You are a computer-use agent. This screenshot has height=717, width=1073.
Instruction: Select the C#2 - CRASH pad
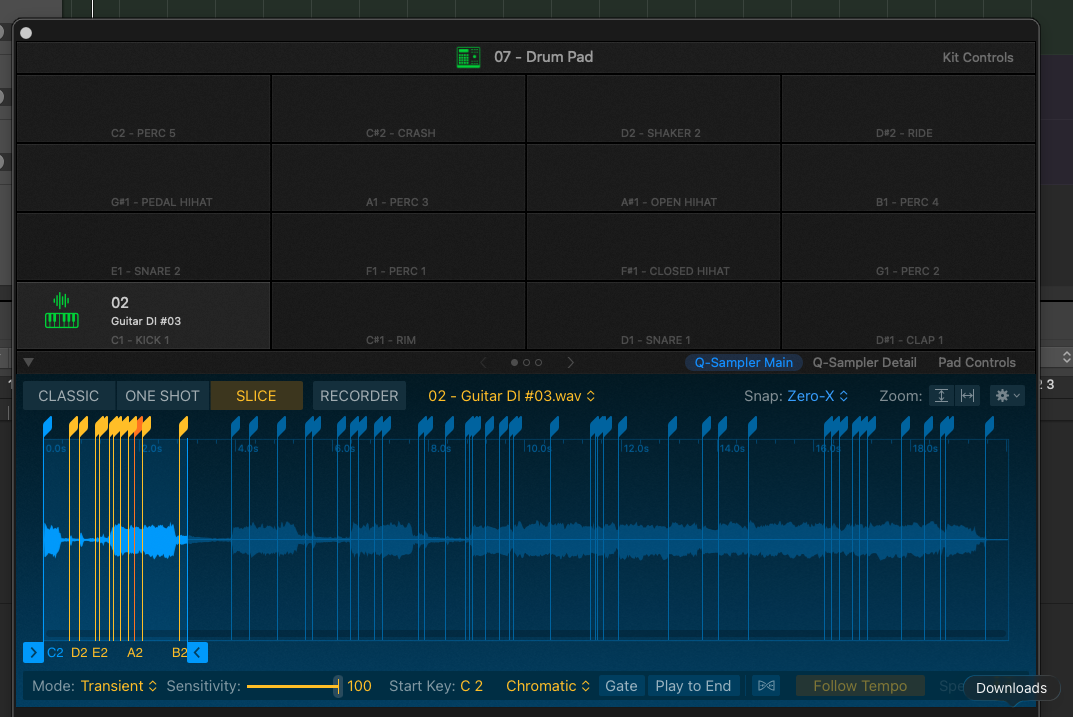pyautogui.click(x=399, y=109)
